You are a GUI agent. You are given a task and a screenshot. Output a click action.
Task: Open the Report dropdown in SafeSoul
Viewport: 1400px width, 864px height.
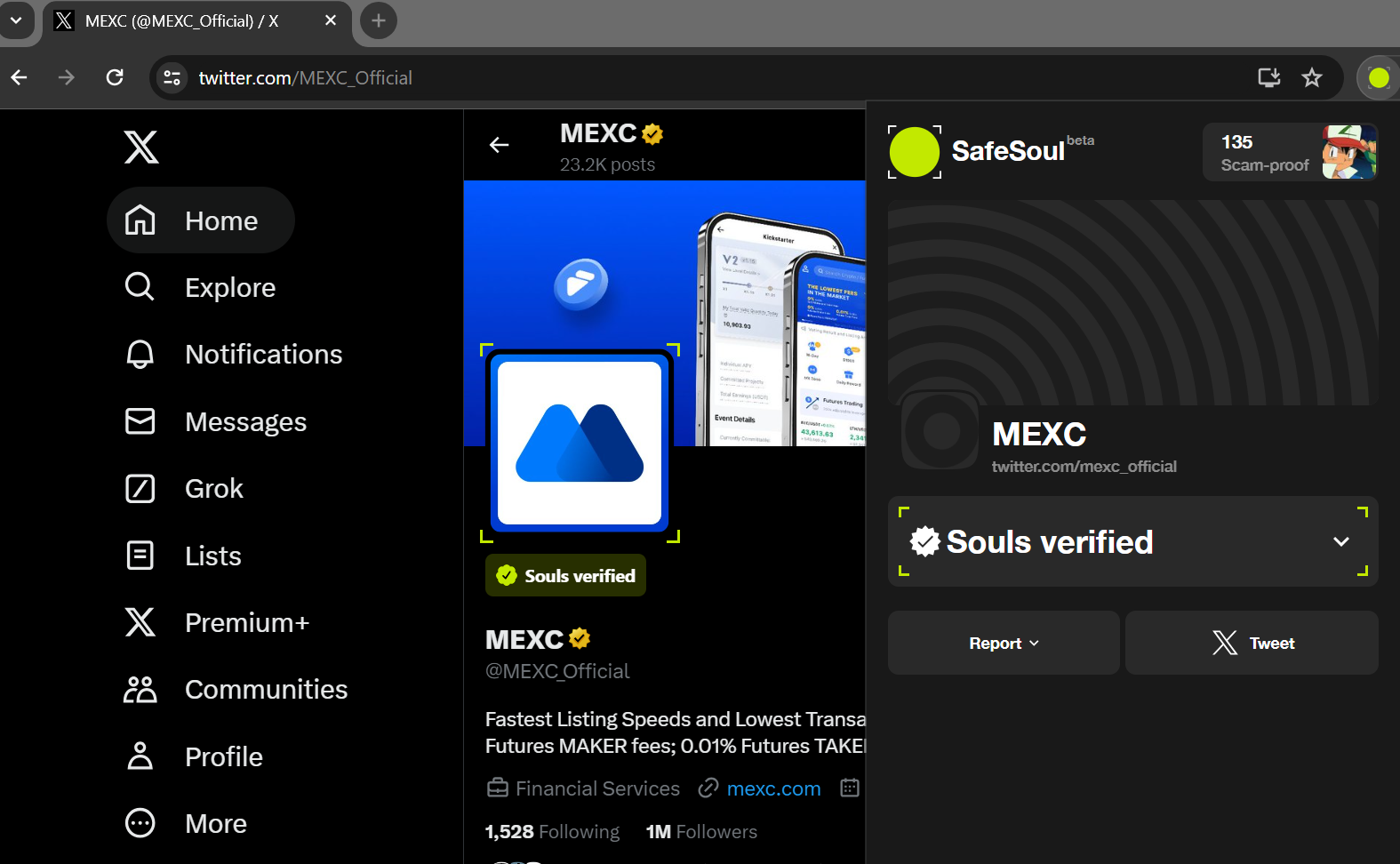pyautogui.click(x=1004, y=643)
